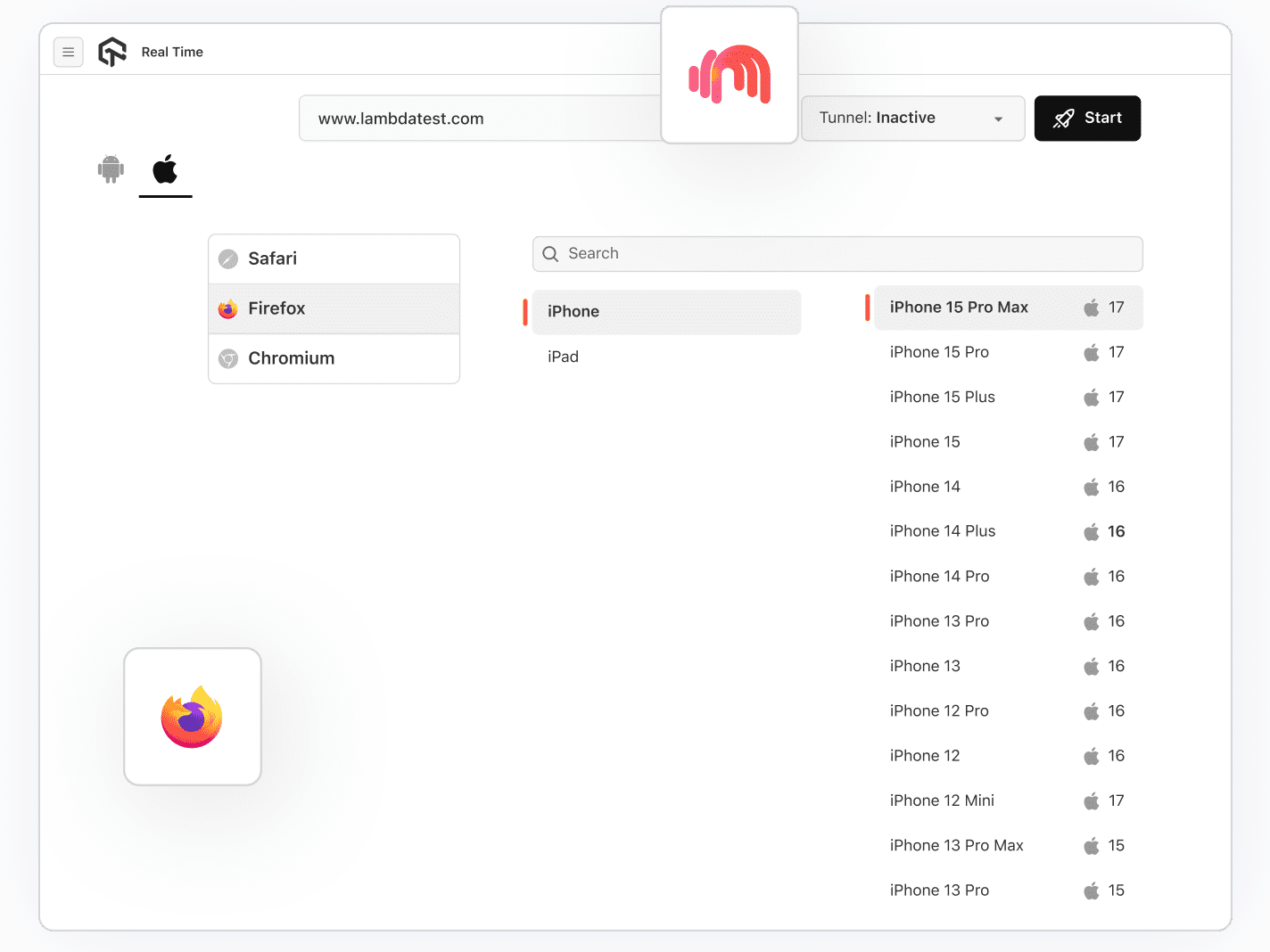The image size is (1270, 952).
Task: Click the search magnifier icon
Action: [x=550, y=254]
